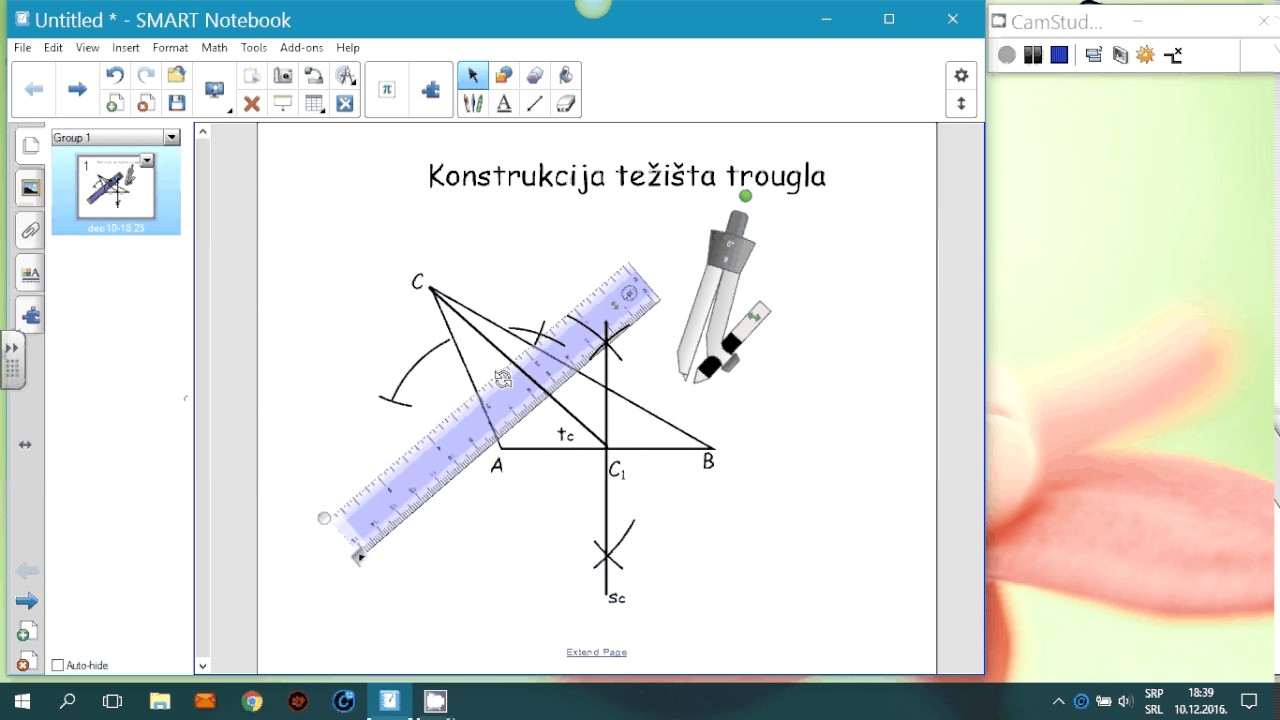
Task: Select the Eraser tool
Action: (x=566, y=103)
